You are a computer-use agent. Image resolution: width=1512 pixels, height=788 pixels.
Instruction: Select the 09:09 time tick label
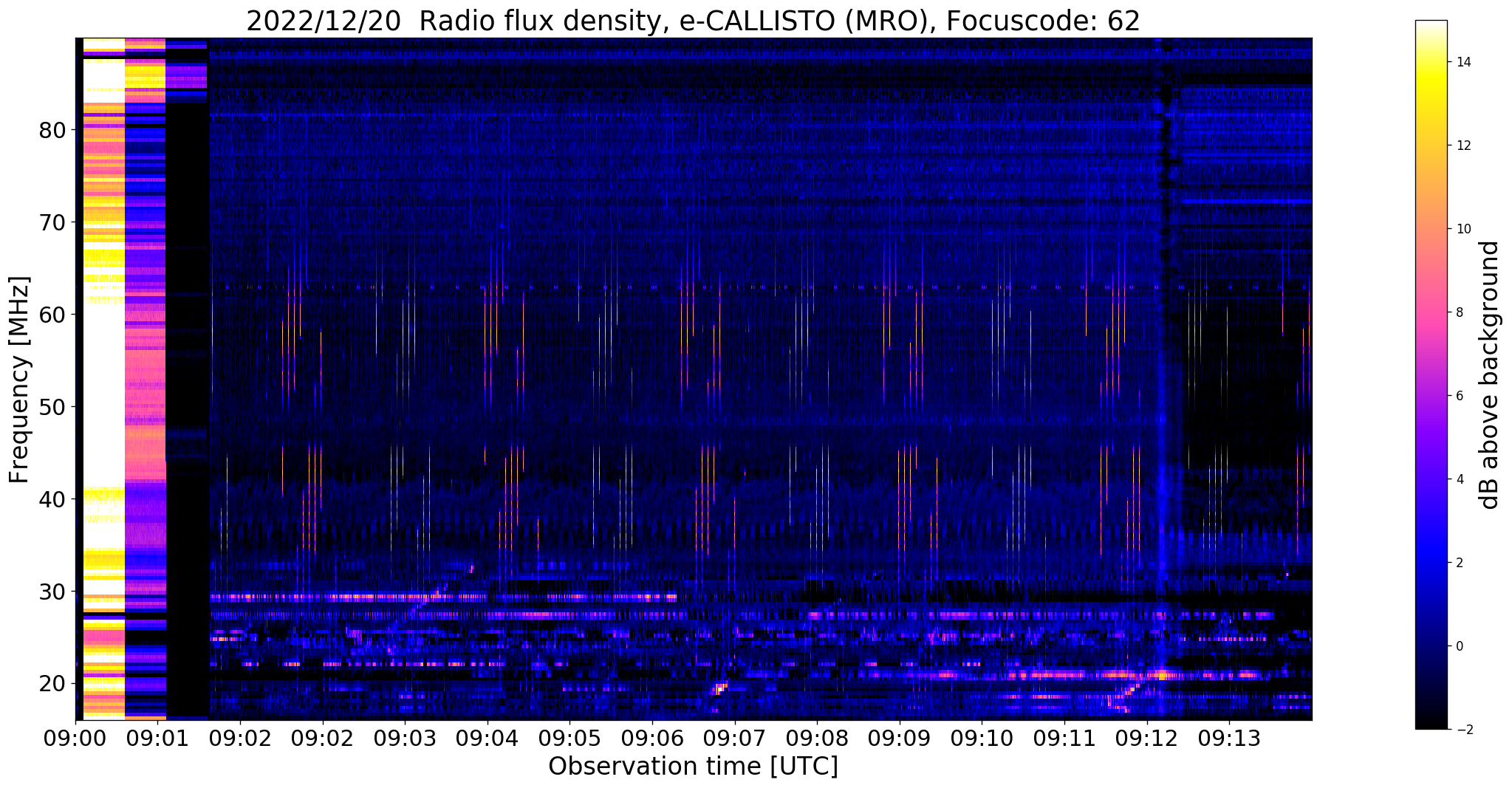pyautogui.click(x=899, y=739)
